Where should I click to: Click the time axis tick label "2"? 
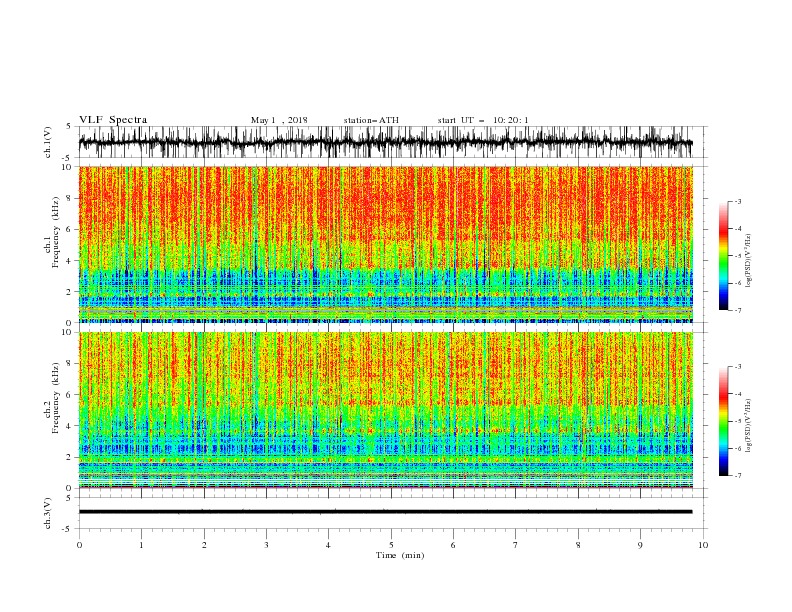pos(204,545)
